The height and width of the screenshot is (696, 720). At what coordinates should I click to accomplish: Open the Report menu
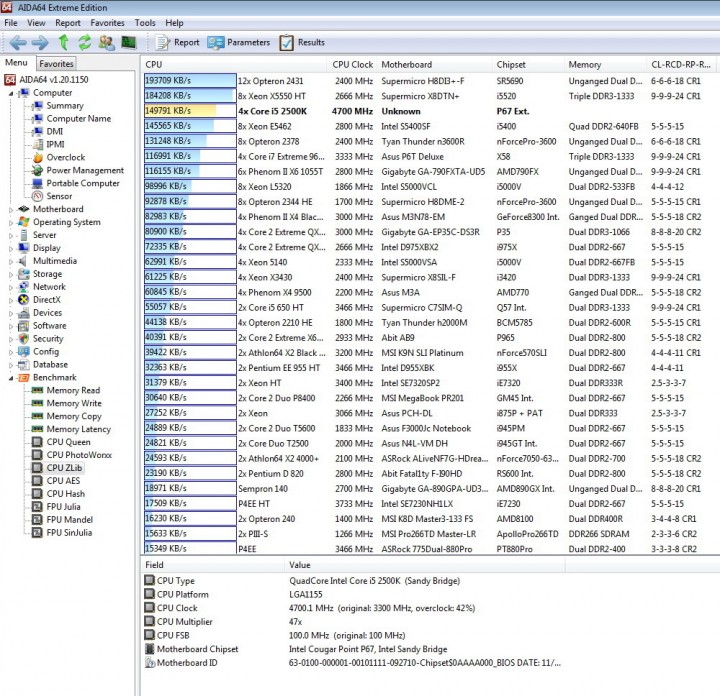click(68, 23)
